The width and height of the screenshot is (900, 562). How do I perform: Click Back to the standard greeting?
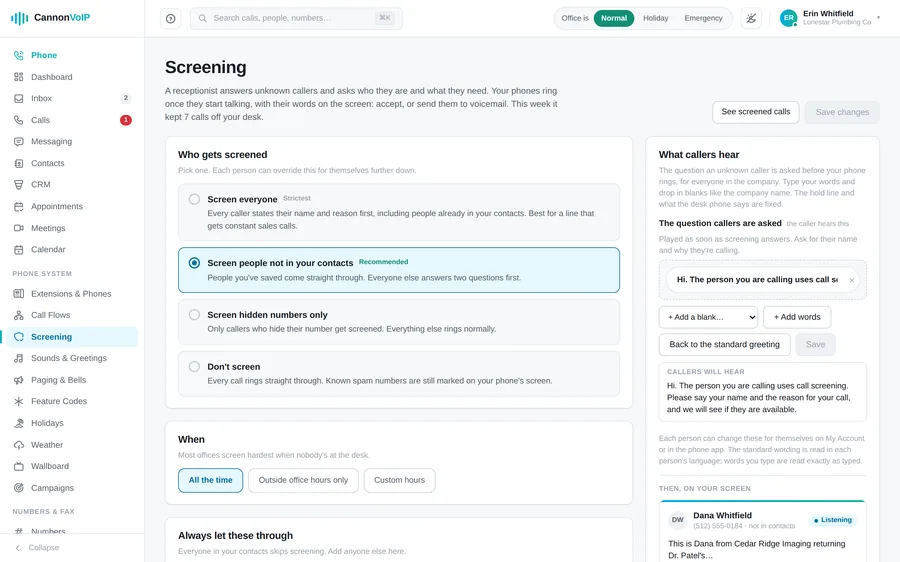click(x=724, y=344)
